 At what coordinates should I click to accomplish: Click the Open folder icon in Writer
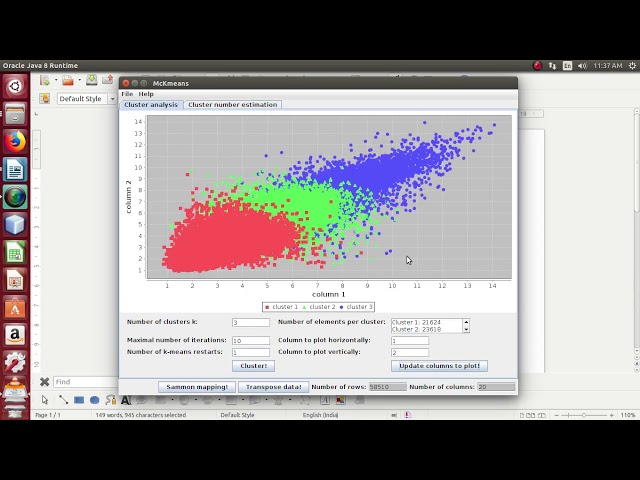68,80
